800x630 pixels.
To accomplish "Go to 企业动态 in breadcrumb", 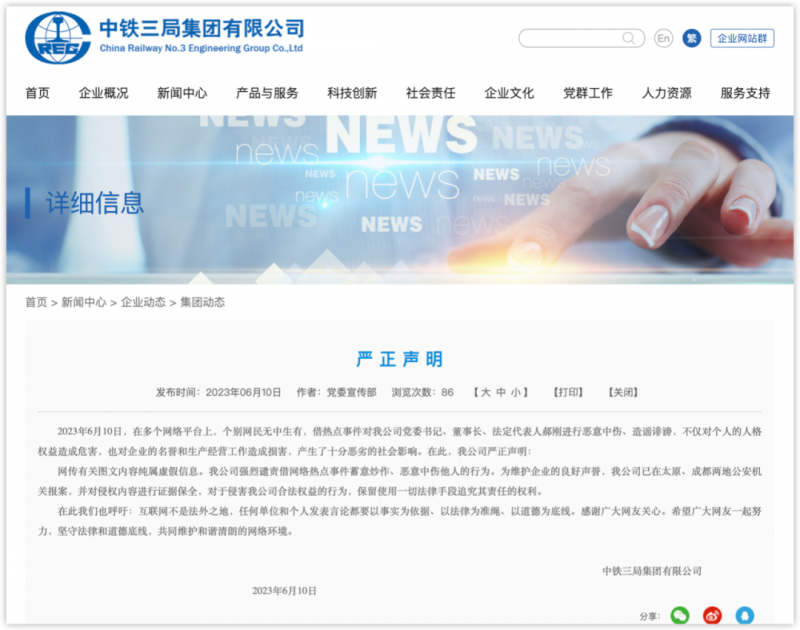I will 143,302.
